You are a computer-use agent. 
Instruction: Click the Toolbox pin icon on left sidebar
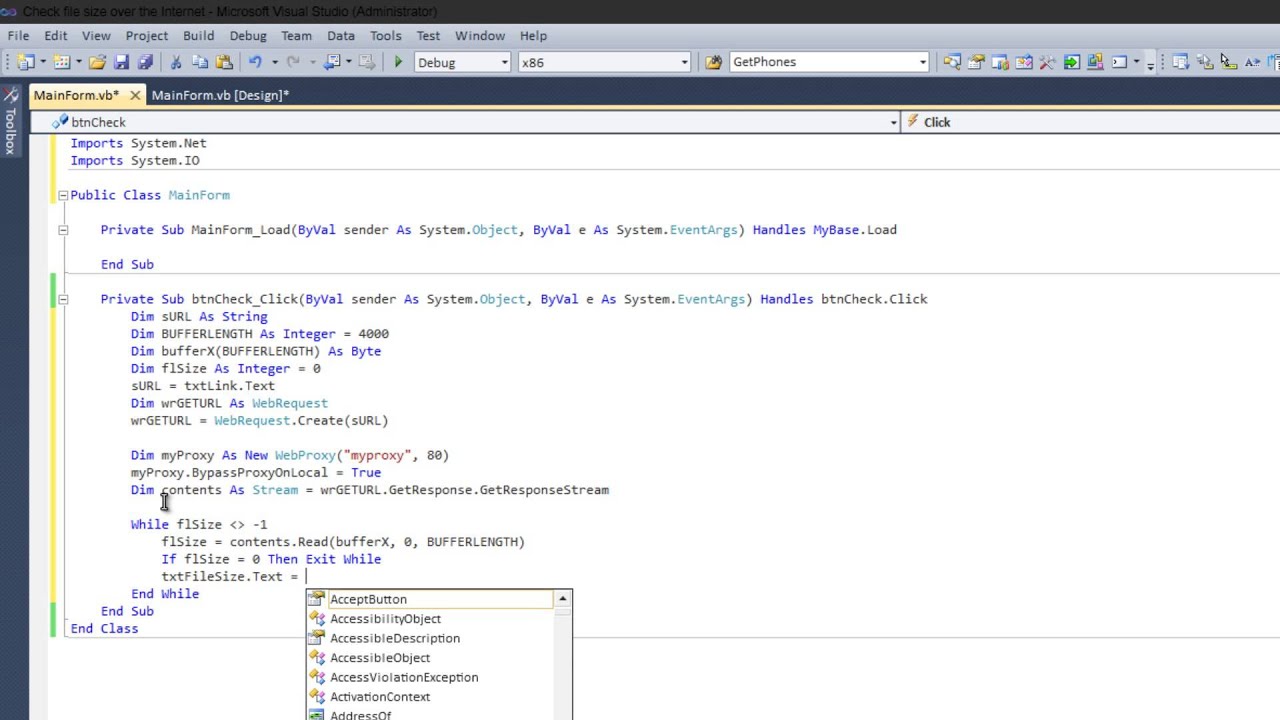(10, 95)
